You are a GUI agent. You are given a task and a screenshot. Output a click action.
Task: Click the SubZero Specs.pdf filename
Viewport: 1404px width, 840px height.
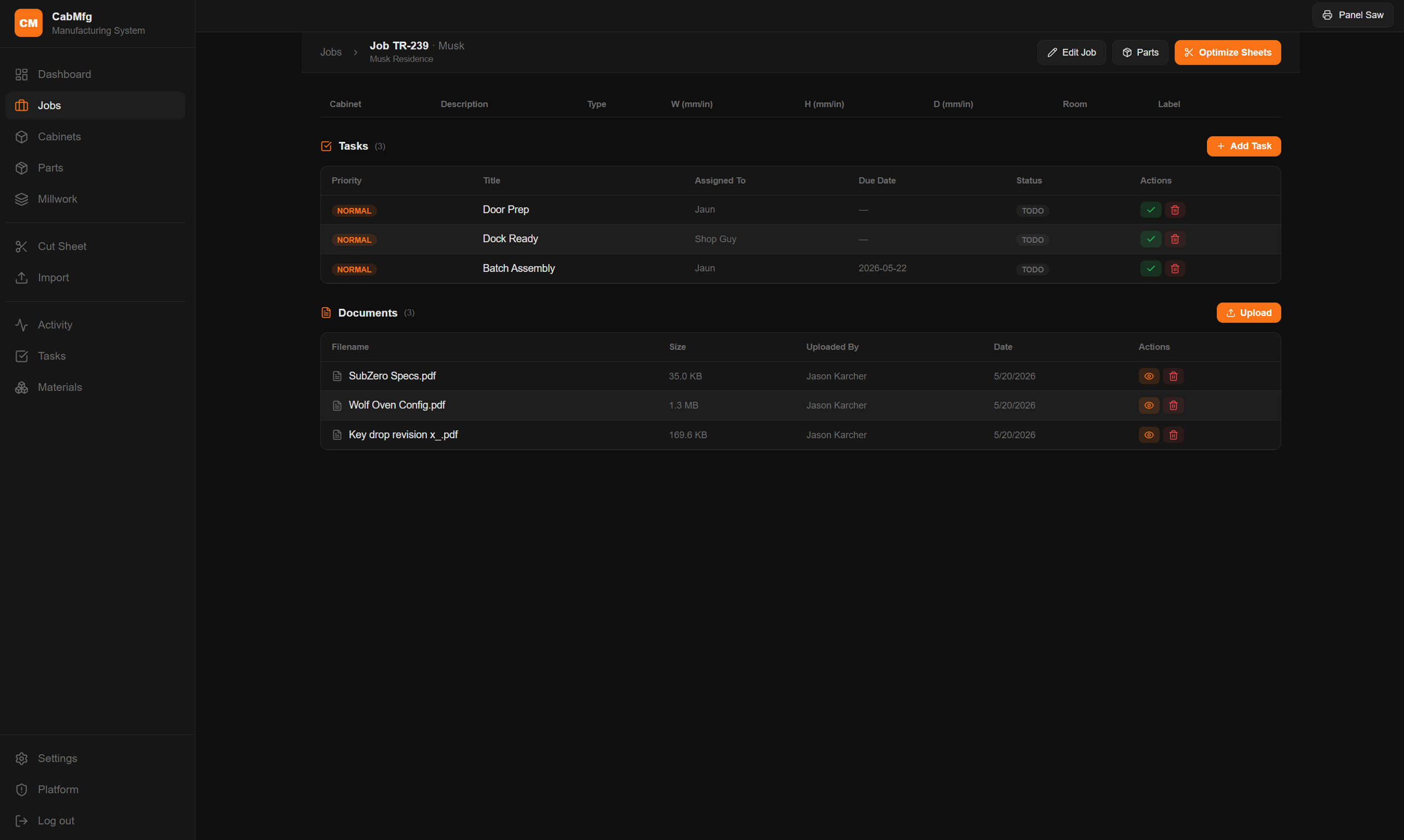pyautogui.click(x=392, y=376)
